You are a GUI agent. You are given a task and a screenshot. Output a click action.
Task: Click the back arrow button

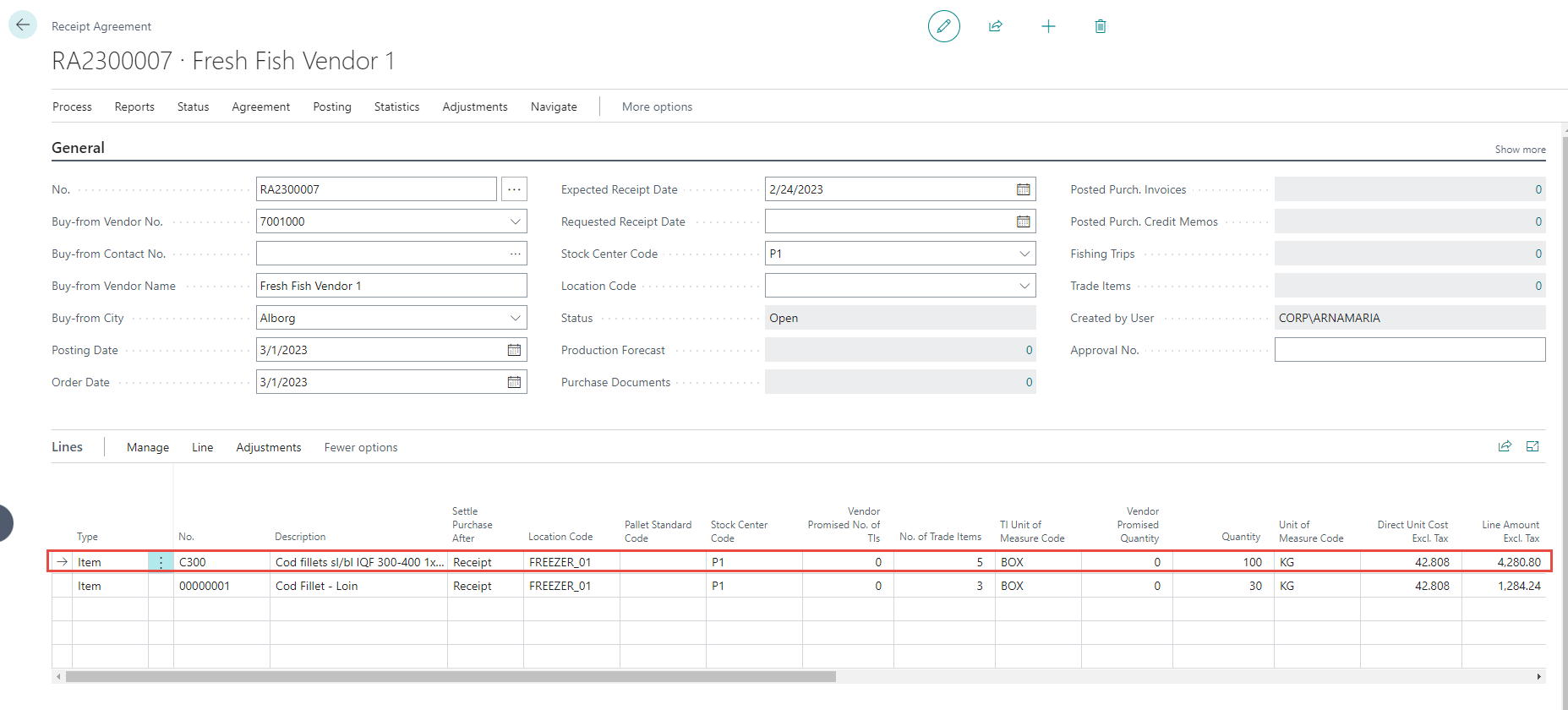[x=23, y=25]
